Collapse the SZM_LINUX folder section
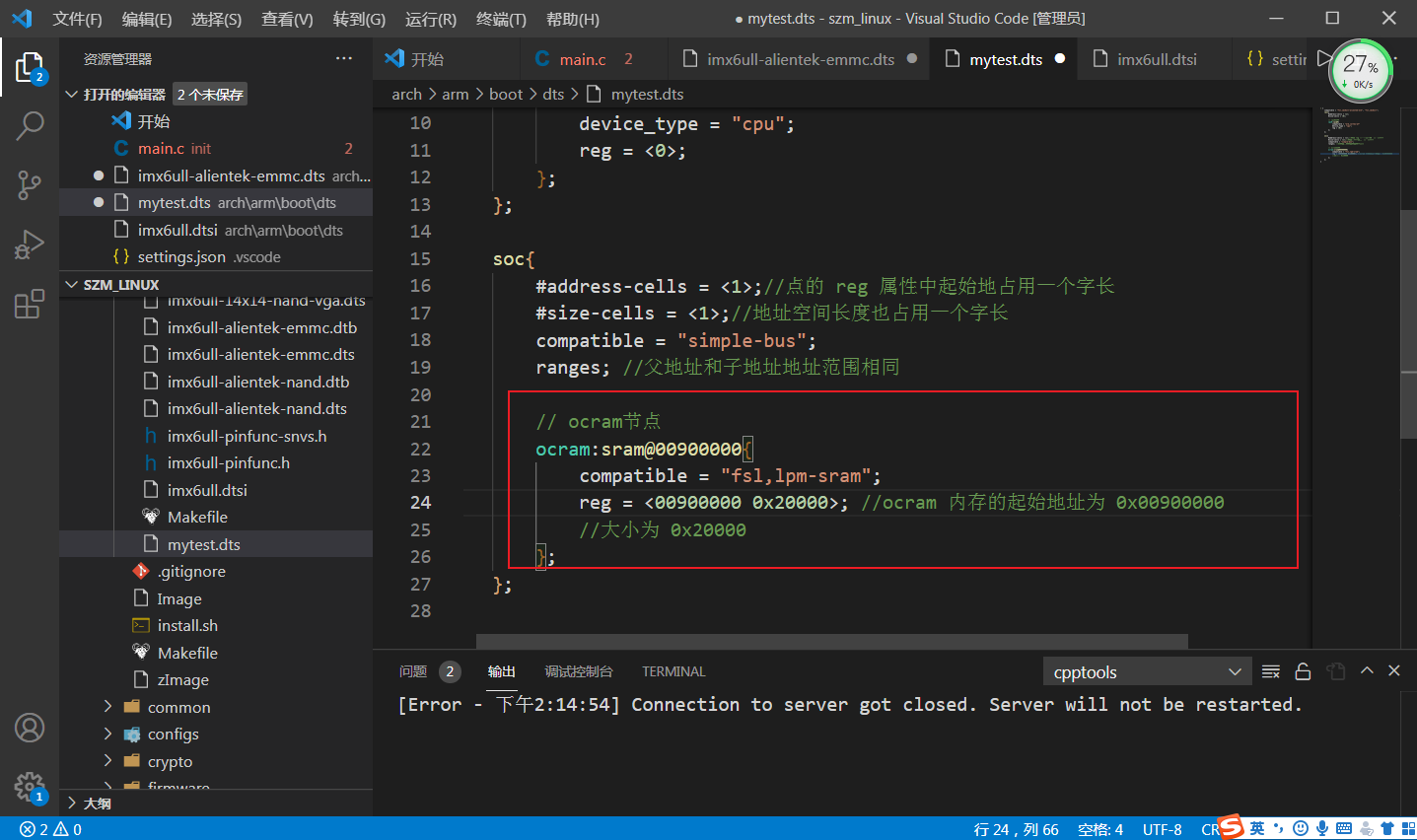This screenshot has width=1417, height=840. coord(72,285)
